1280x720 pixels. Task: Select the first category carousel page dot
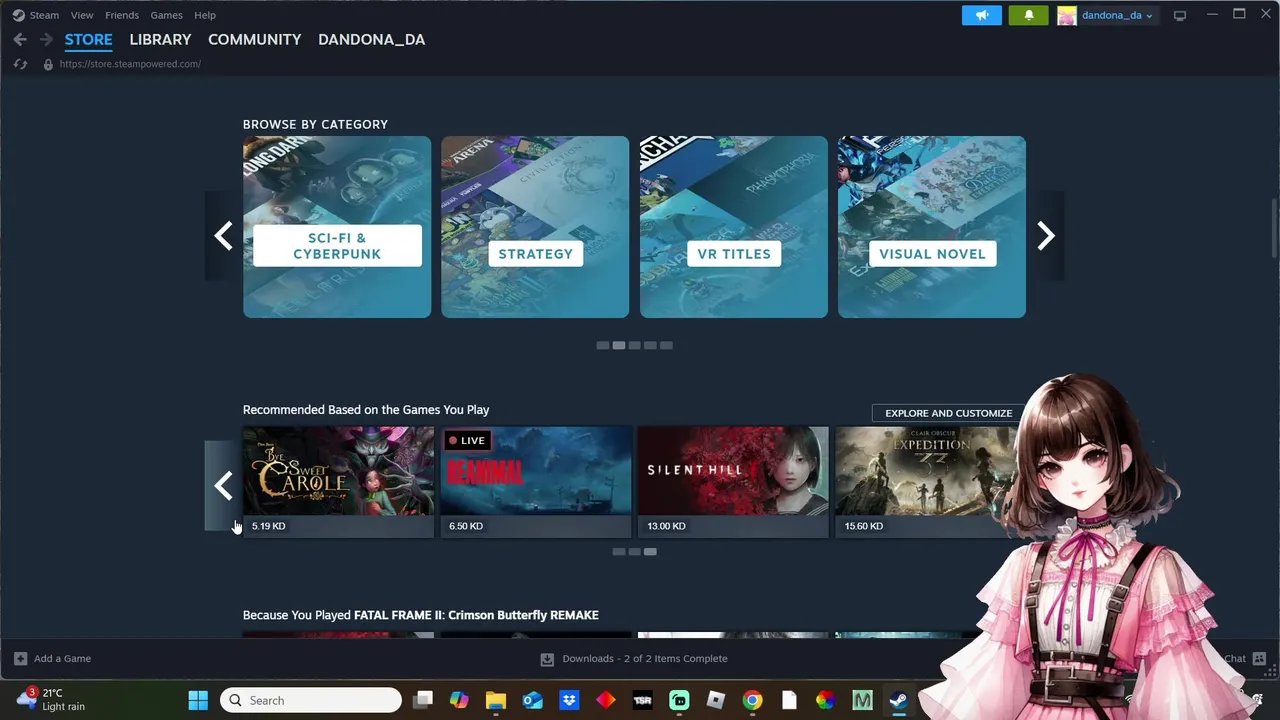point(603,345)
